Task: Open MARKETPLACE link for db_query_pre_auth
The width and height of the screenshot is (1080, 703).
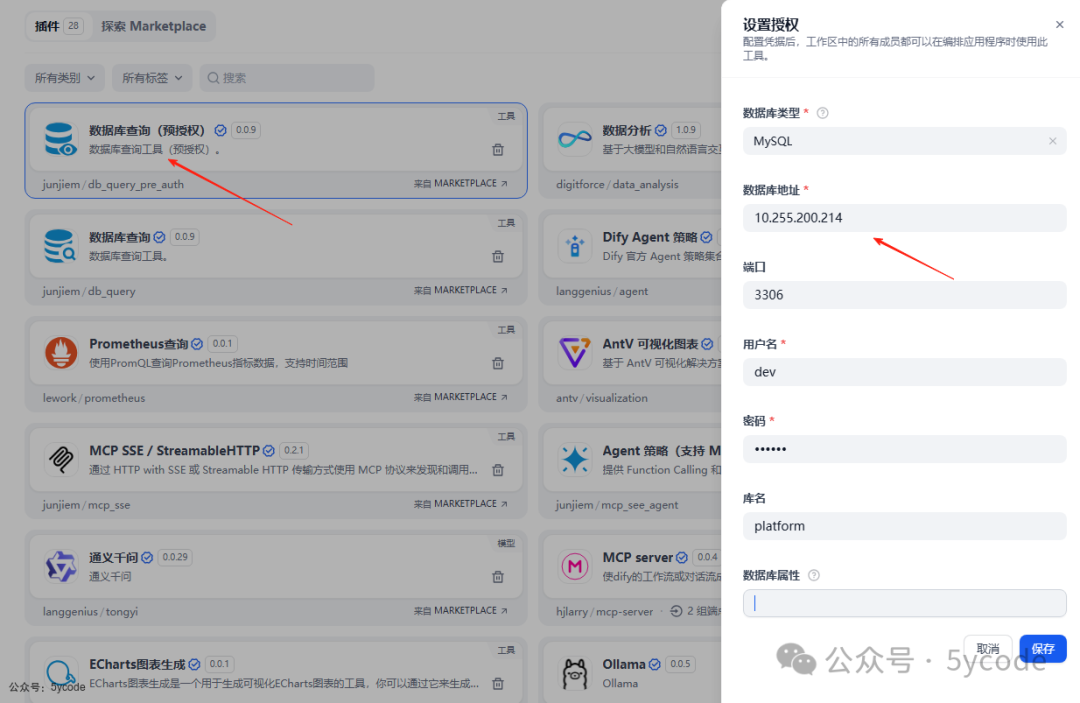Action: (461, 183)
